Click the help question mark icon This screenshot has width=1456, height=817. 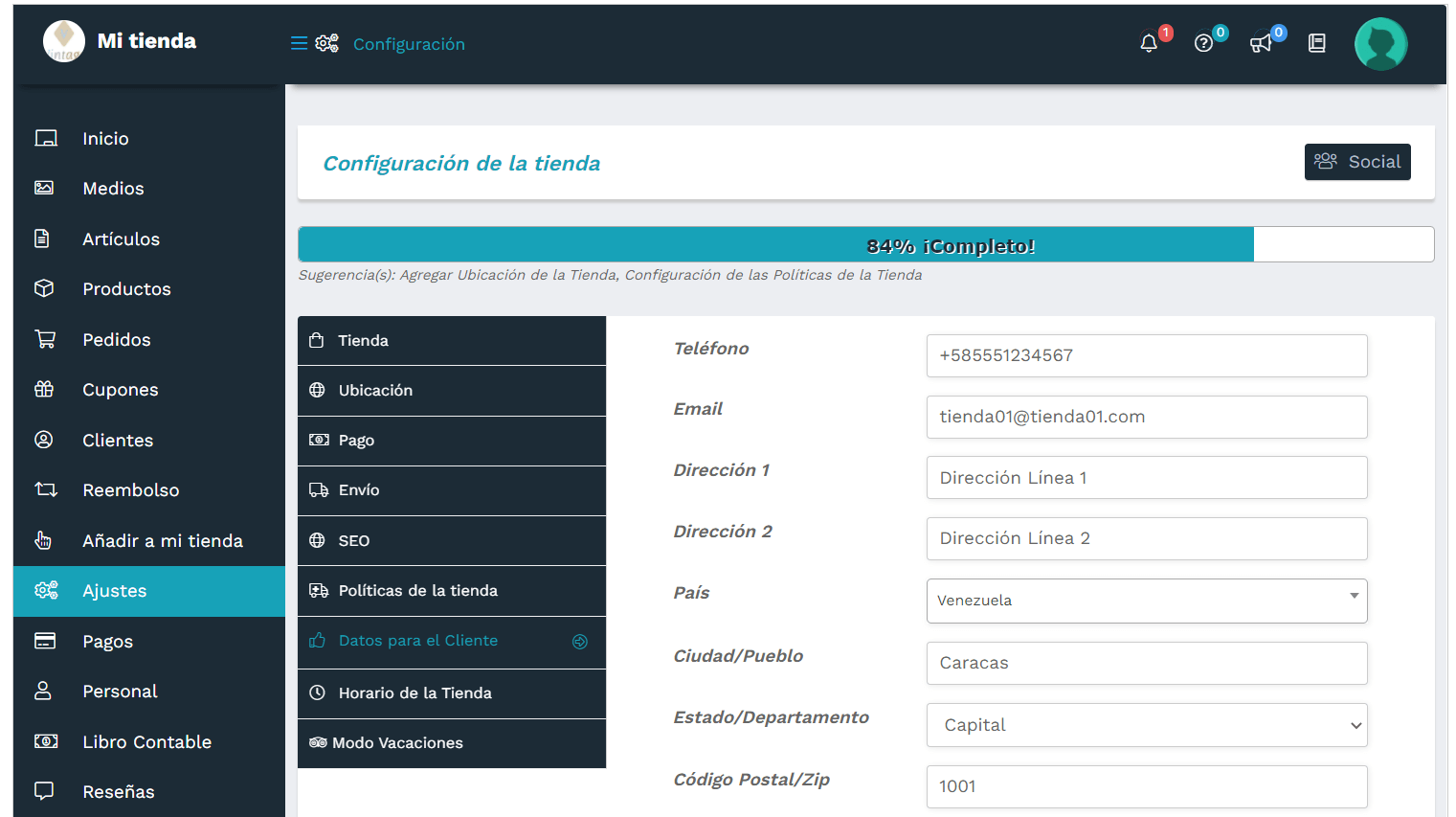[x=1203, y=43]
